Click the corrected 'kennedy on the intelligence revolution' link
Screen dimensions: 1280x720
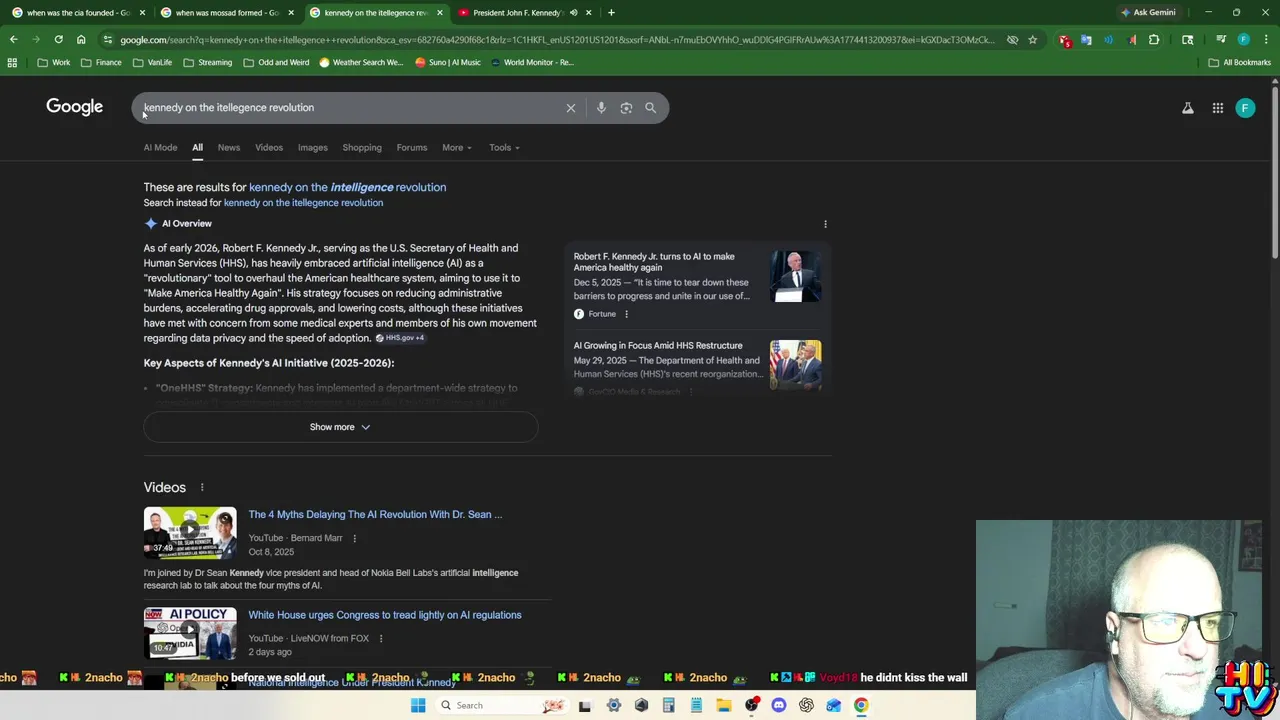tap(348, 187)
